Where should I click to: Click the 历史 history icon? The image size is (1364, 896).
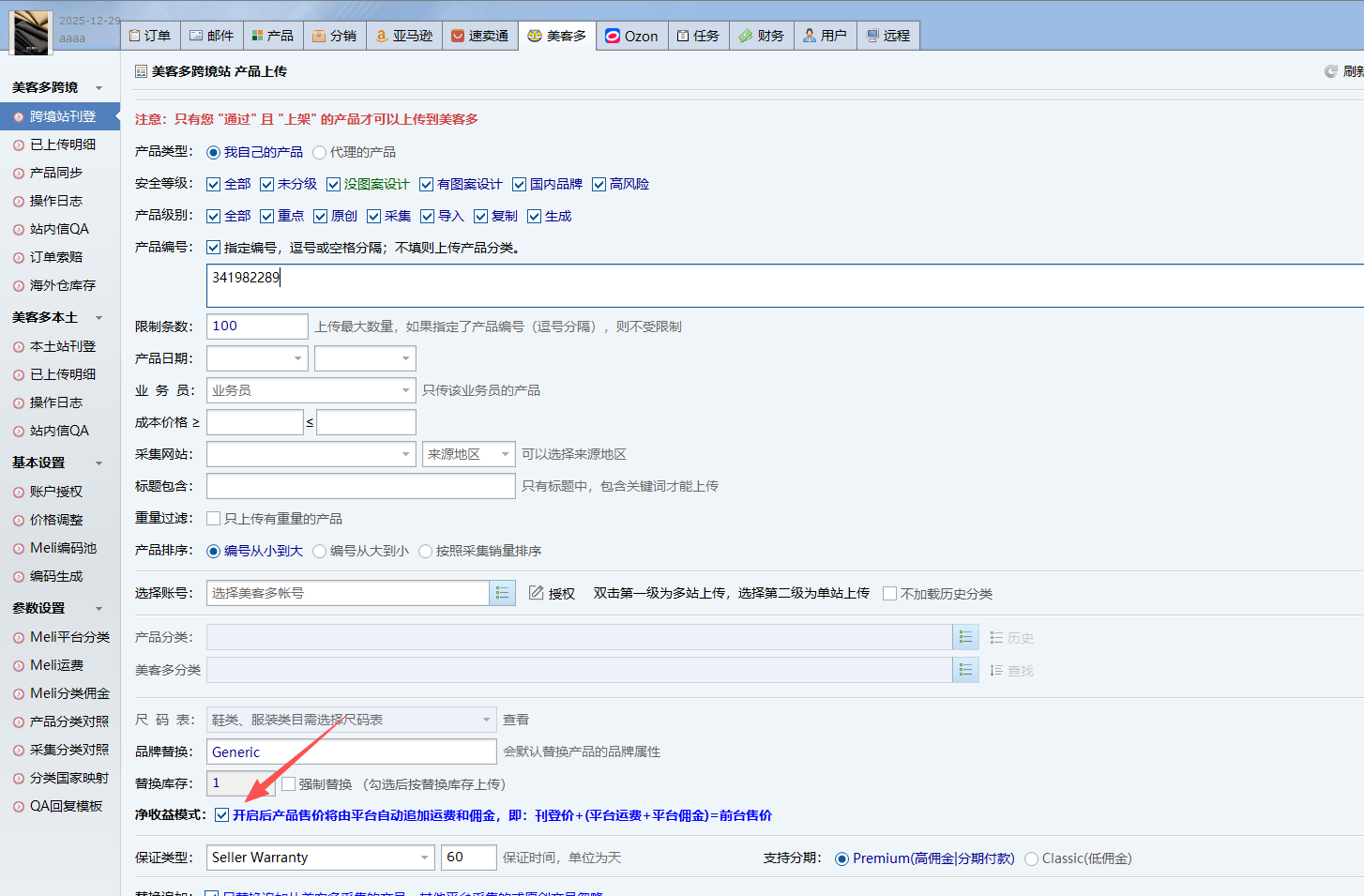click(996, 638)
